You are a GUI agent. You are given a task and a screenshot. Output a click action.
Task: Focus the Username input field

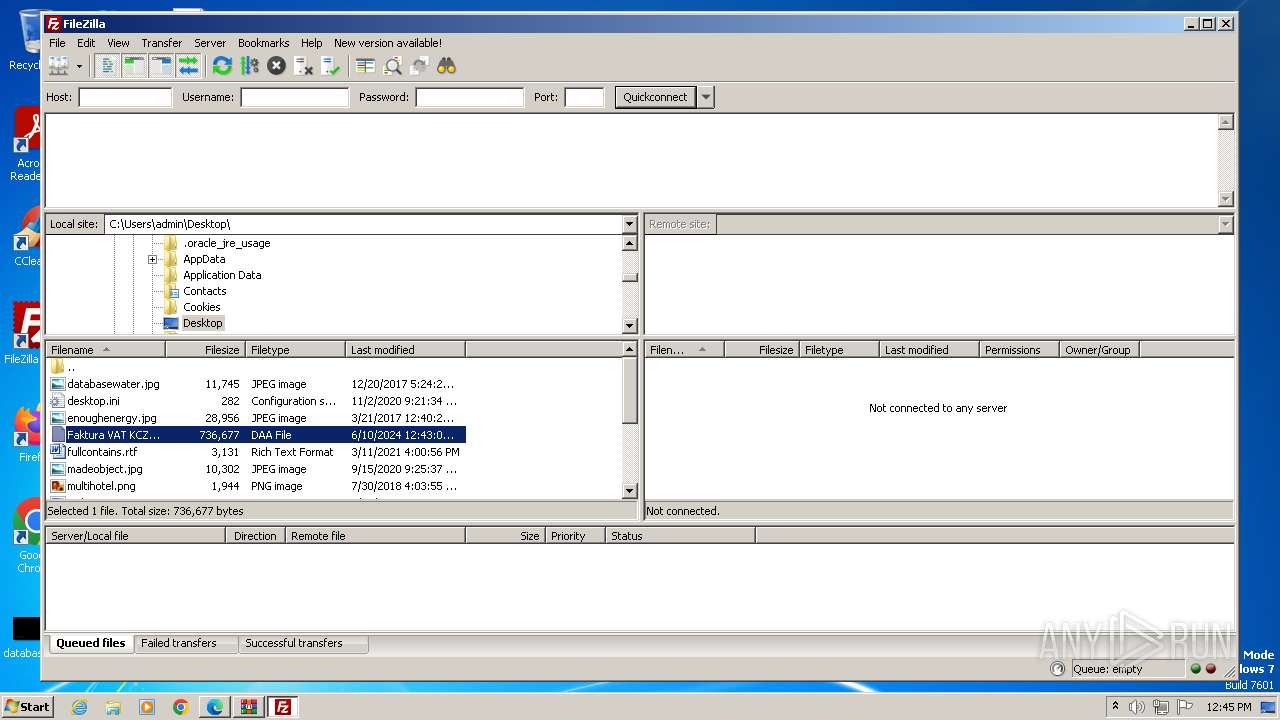(294, 97)
